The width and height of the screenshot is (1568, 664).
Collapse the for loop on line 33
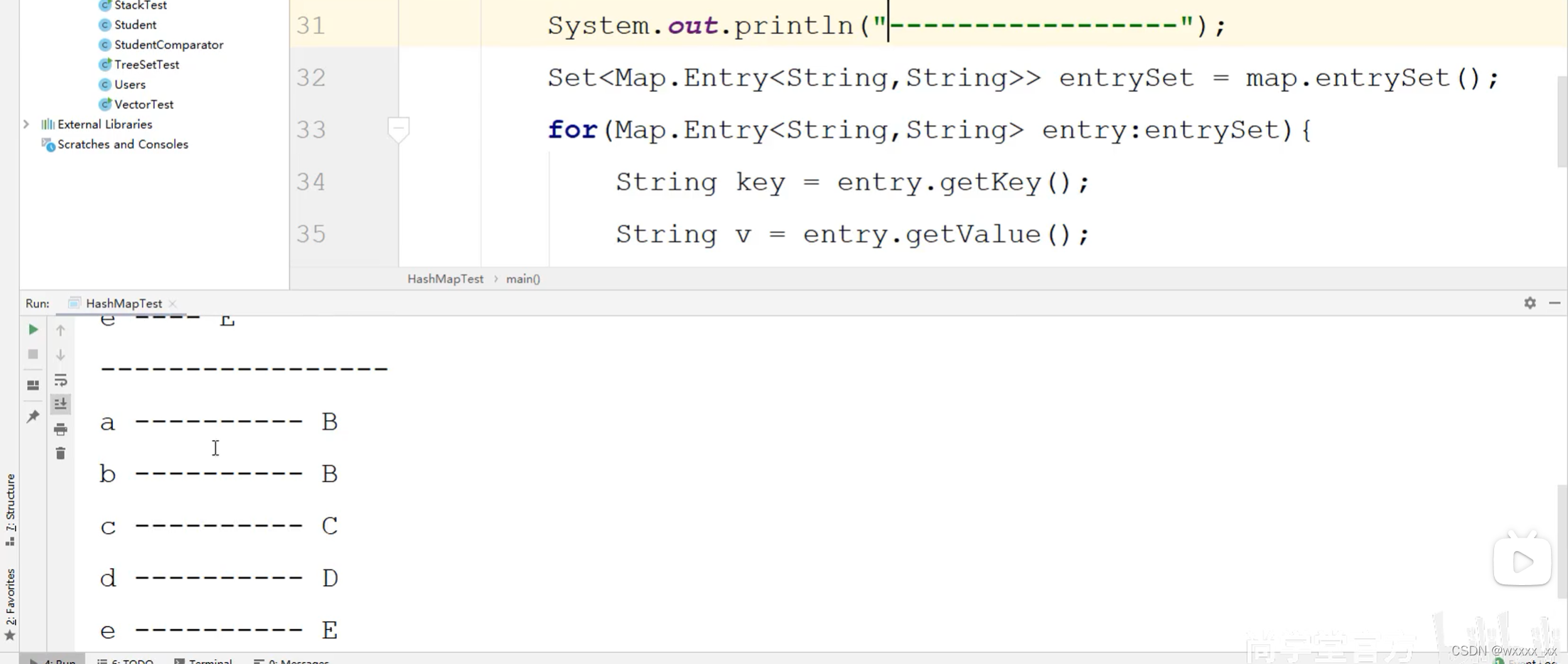click(399, 129)
